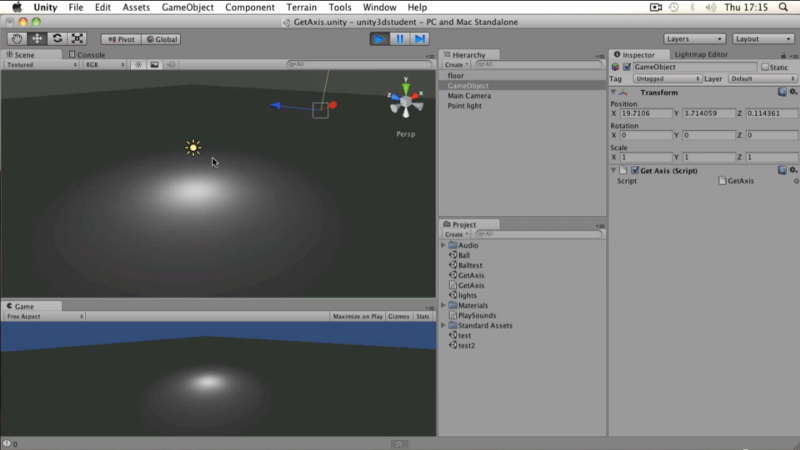Click the GameObject cube icon in Inspector
The height and width of the screenshot is (450, 800).
[615, 67]
